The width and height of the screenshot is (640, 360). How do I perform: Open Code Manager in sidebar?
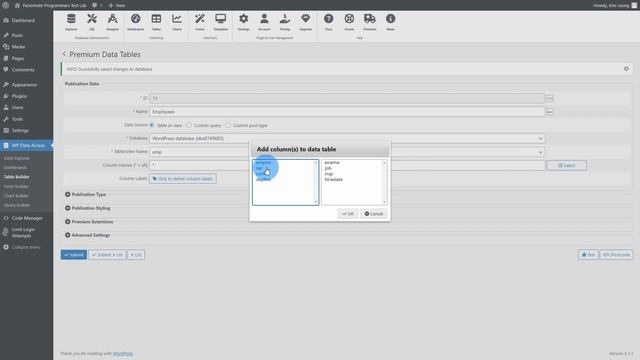[x=27, y=218]
